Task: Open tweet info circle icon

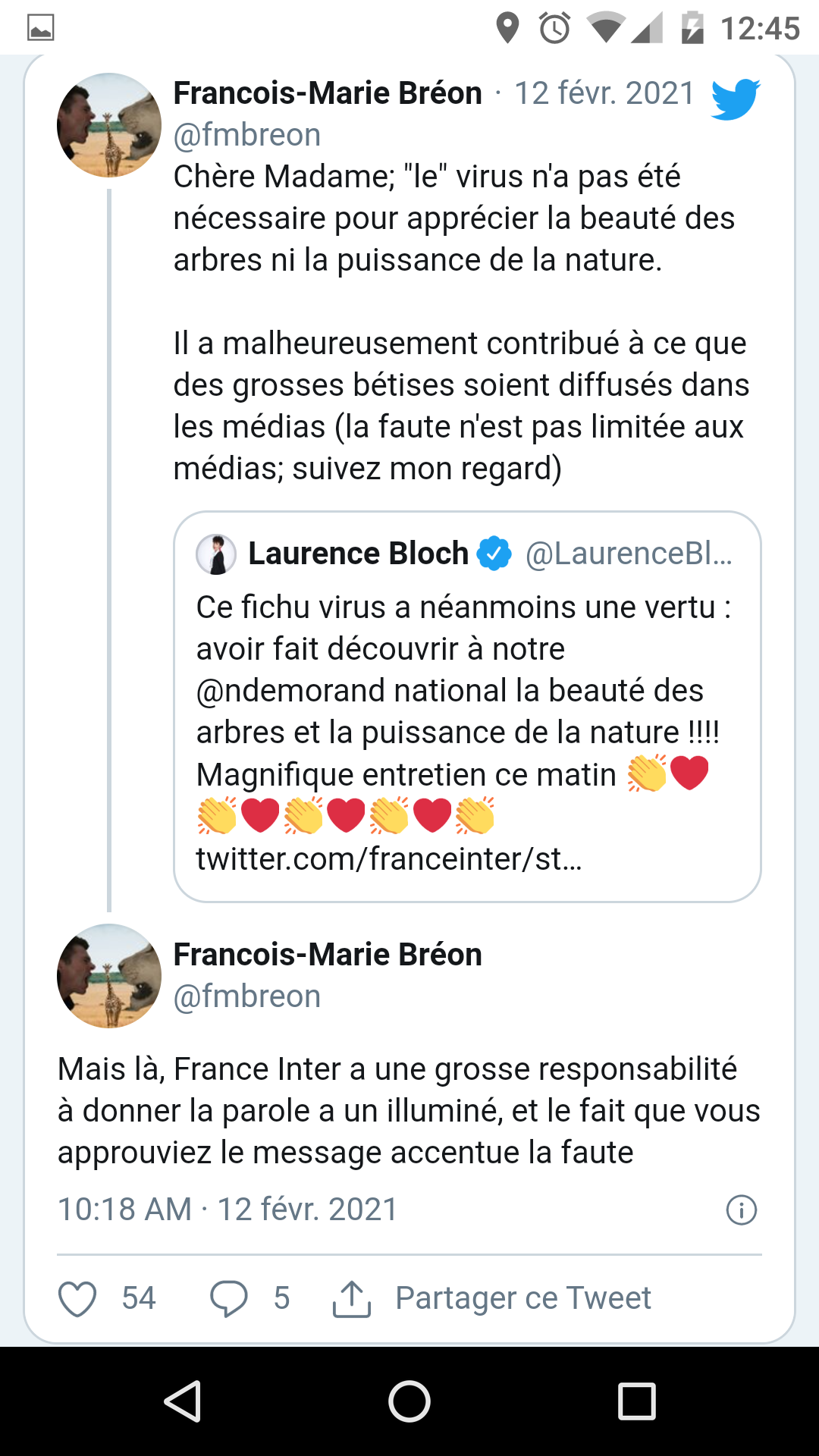Action: pos(741,1210)
